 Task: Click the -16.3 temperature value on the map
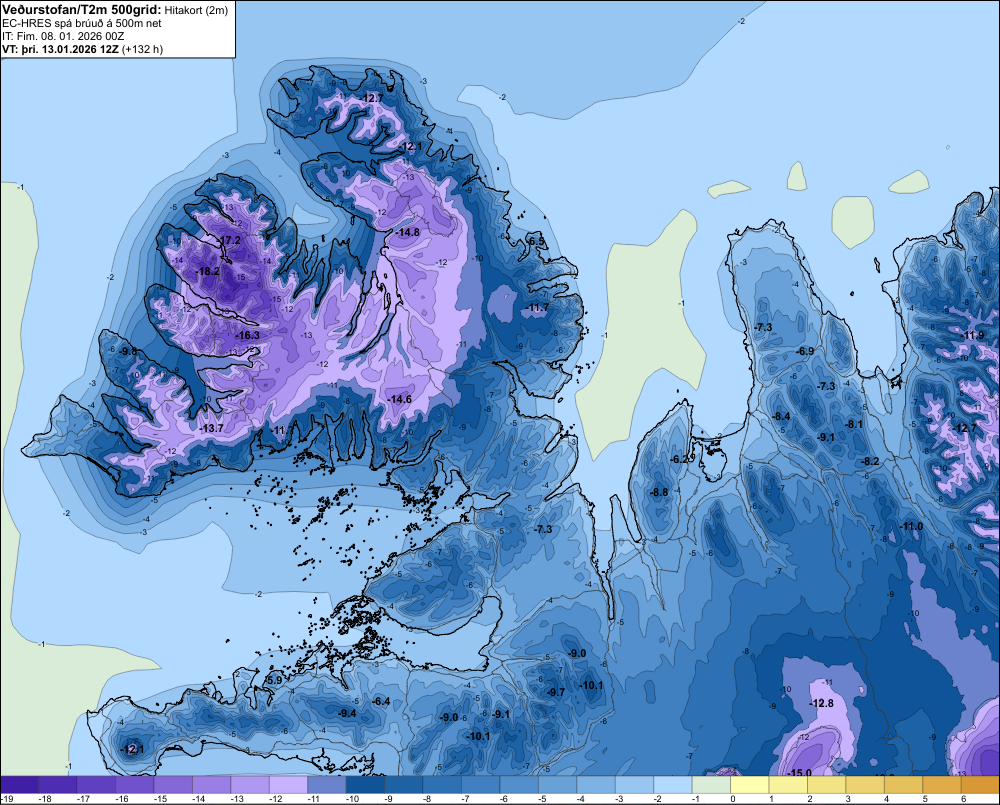247,335
